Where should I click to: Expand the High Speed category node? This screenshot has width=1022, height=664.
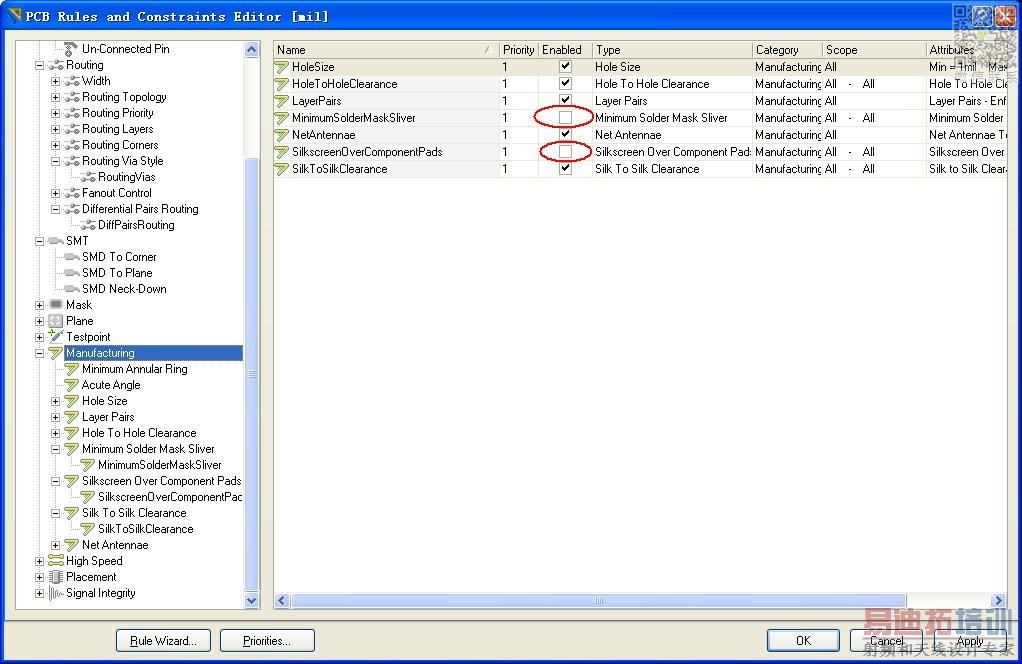[x=40, y=561]
